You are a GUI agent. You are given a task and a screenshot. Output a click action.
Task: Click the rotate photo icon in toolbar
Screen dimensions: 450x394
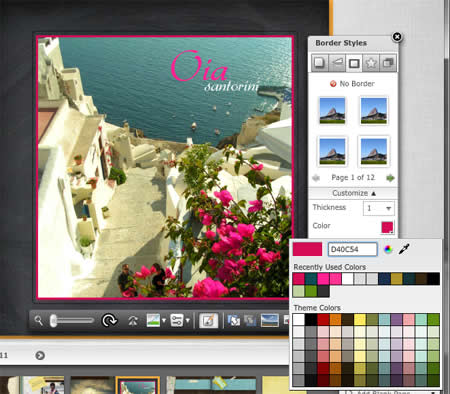109,321
